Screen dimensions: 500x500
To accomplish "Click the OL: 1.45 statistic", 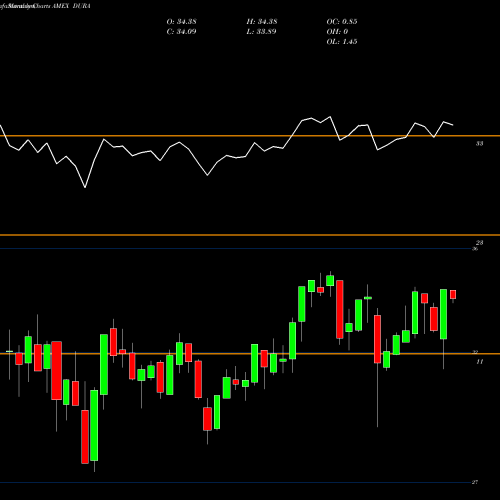I will (x=342, y=42).
